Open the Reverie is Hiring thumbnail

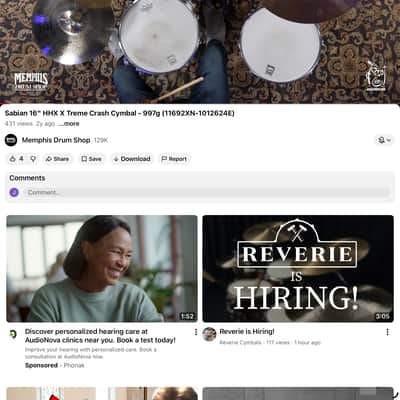pyautogui.click(x=298, y=269)
